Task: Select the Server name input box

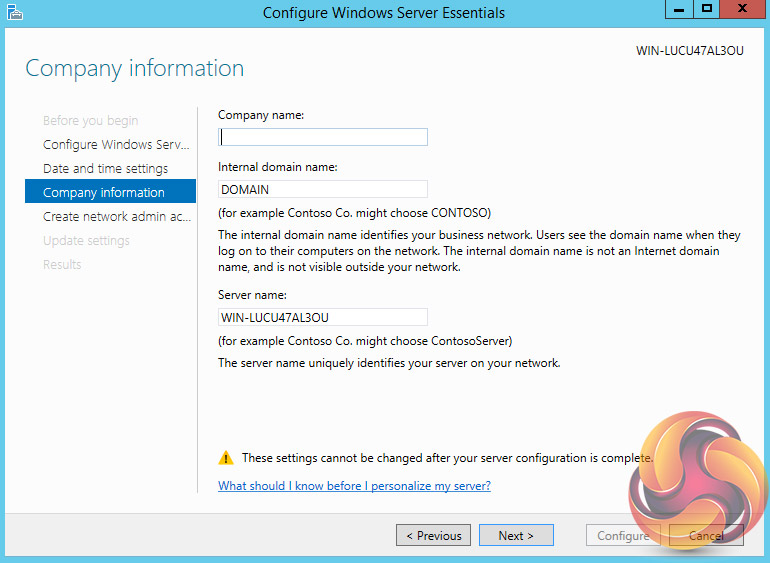Action: 322,317
